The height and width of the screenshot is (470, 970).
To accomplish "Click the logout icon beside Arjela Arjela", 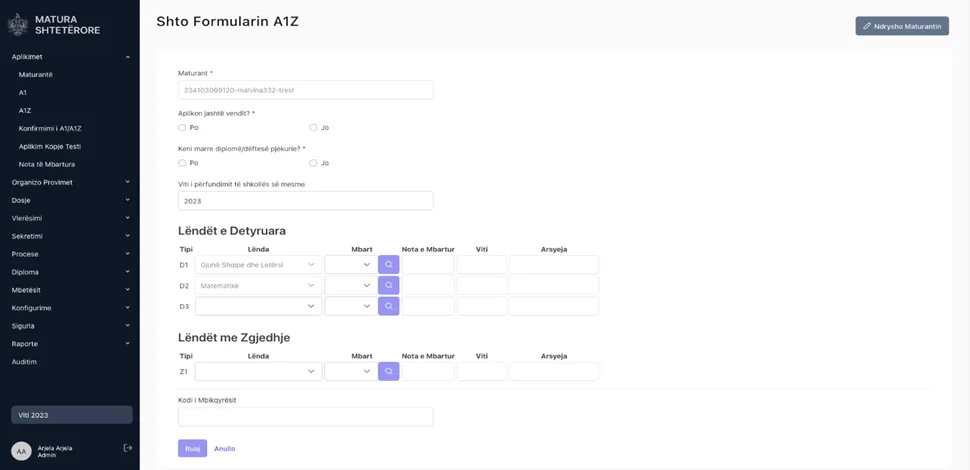I will (128, 448).
